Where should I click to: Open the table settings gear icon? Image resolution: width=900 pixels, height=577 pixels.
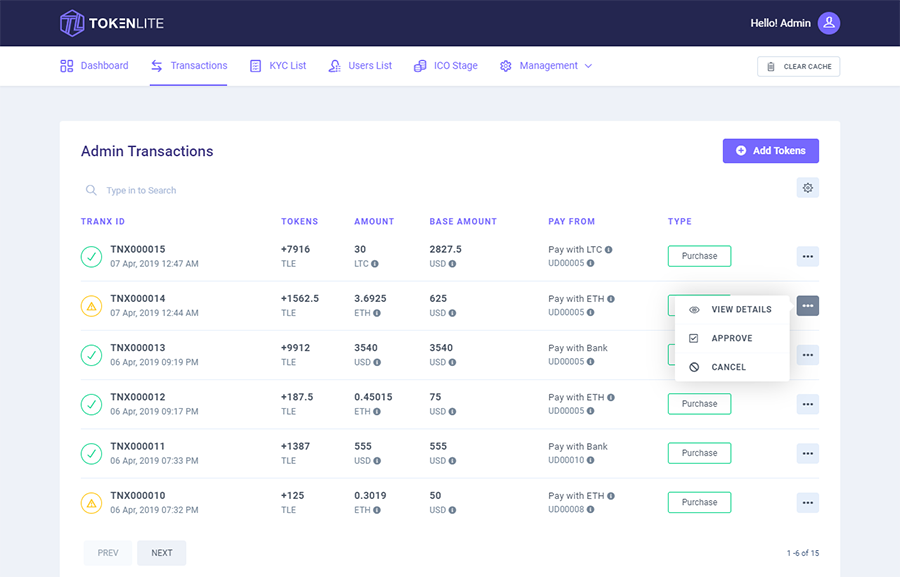tap(808, 187)
